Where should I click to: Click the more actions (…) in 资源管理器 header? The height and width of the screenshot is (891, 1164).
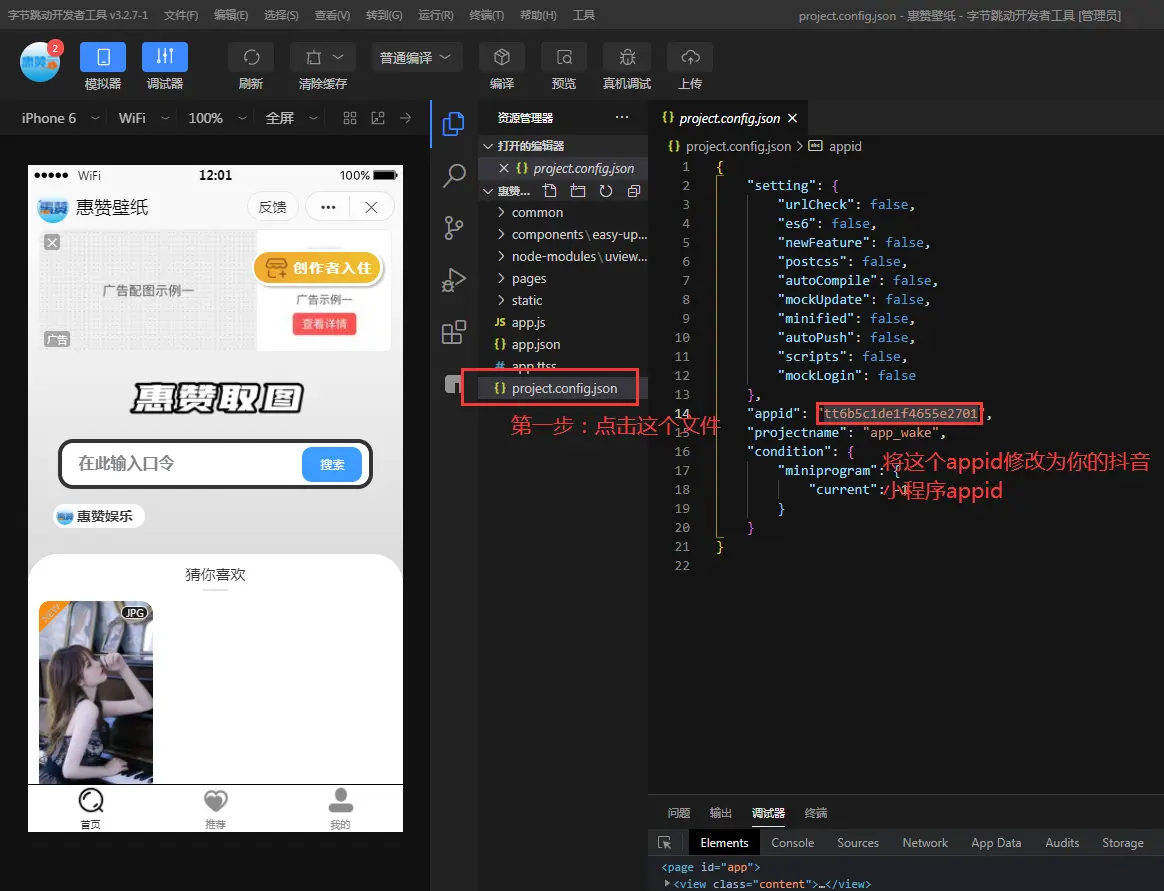click(622, 117)
